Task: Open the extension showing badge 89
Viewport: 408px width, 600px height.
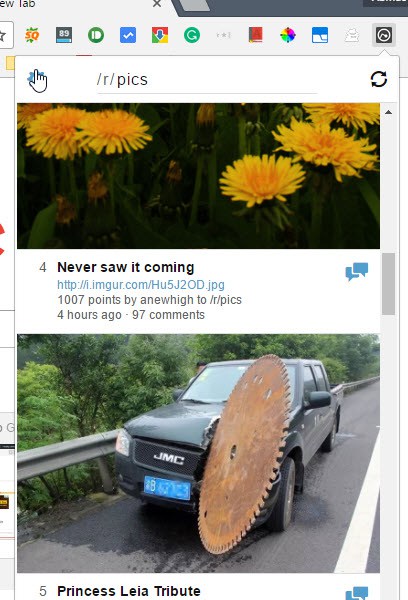Action: tap(64, 35)
